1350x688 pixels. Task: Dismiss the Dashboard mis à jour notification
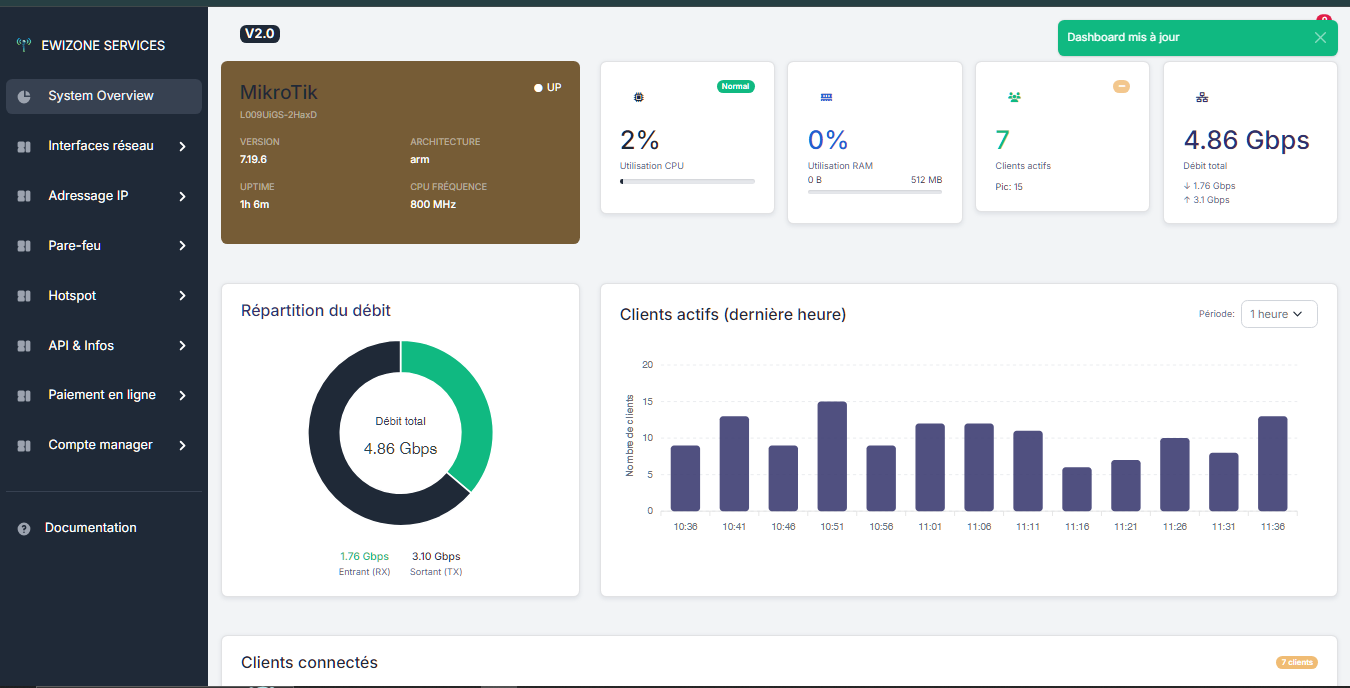tap(1320, 38)
